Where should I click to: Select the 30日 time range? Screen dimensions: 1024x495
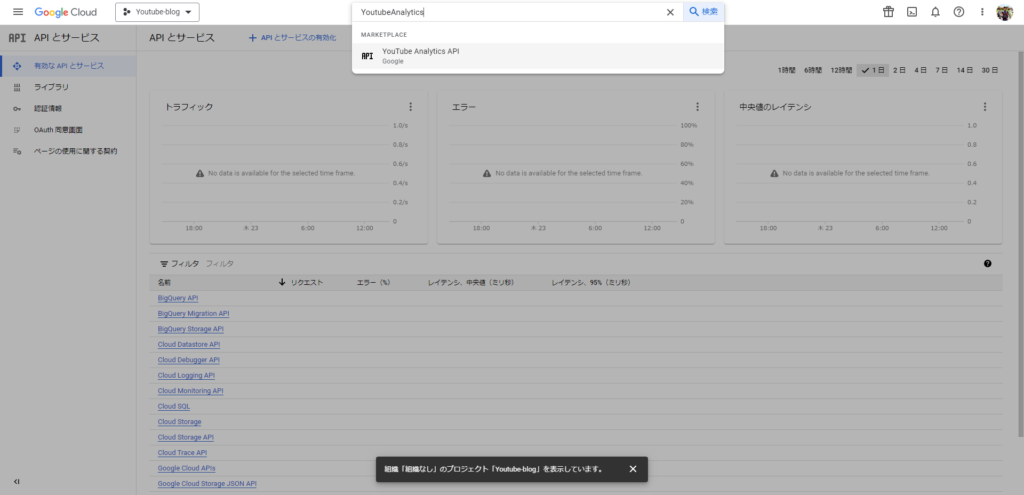coord(989,70)
